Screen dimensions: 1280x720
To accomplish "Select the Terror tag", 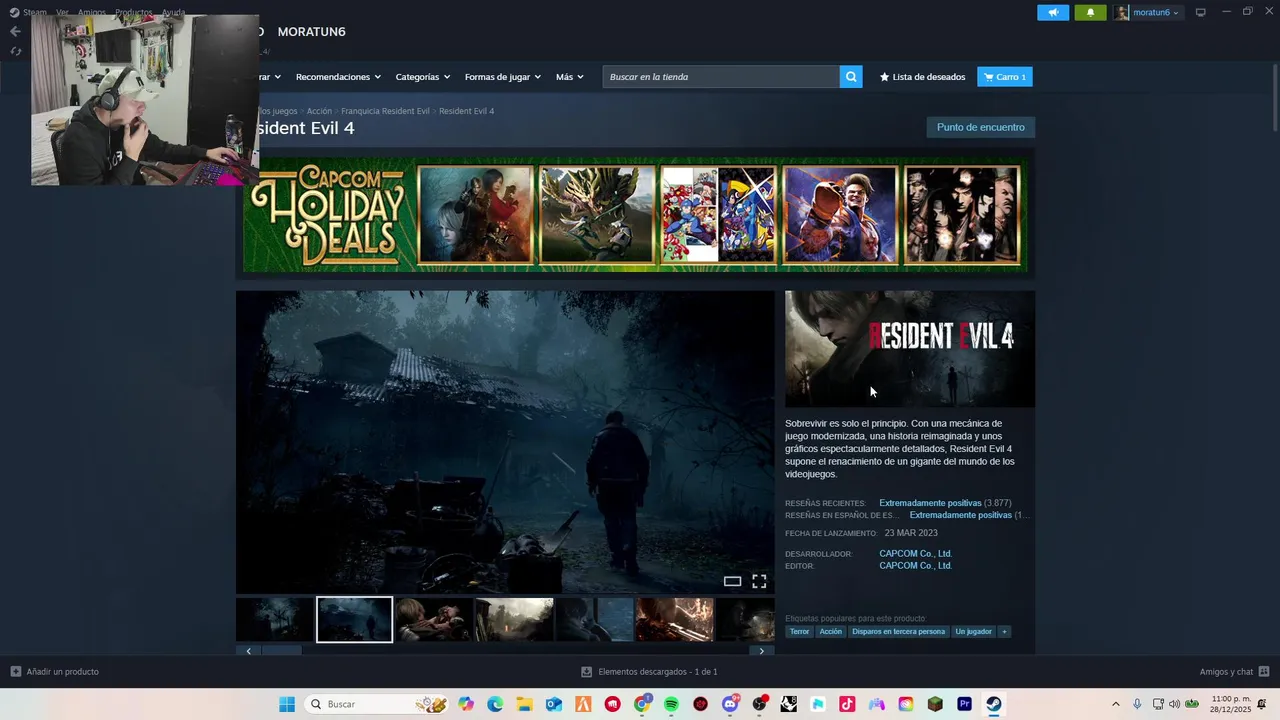I will (x=799, y=632).
